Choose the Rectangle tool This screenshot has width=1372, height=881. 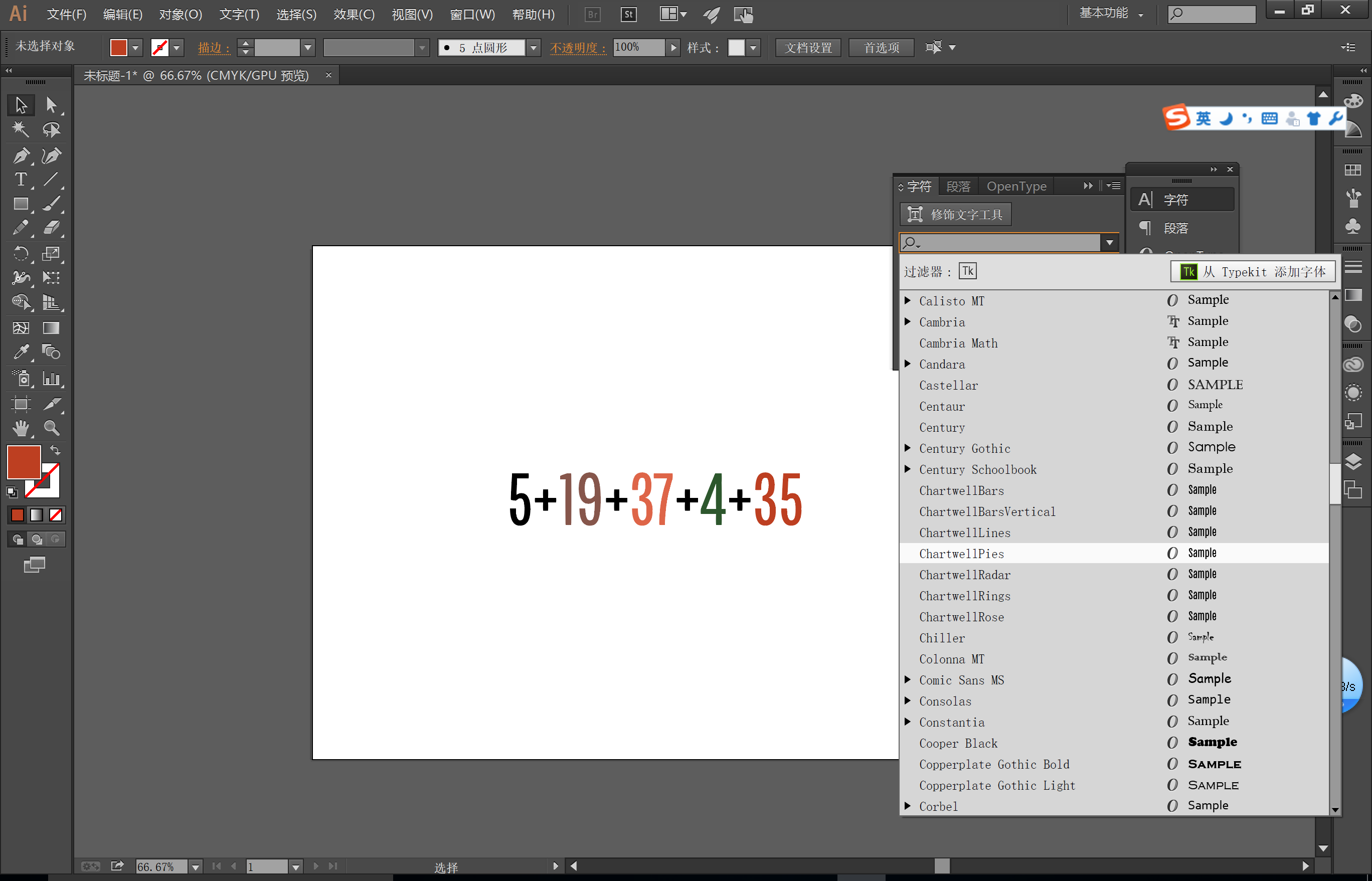(x=21, y=204)
